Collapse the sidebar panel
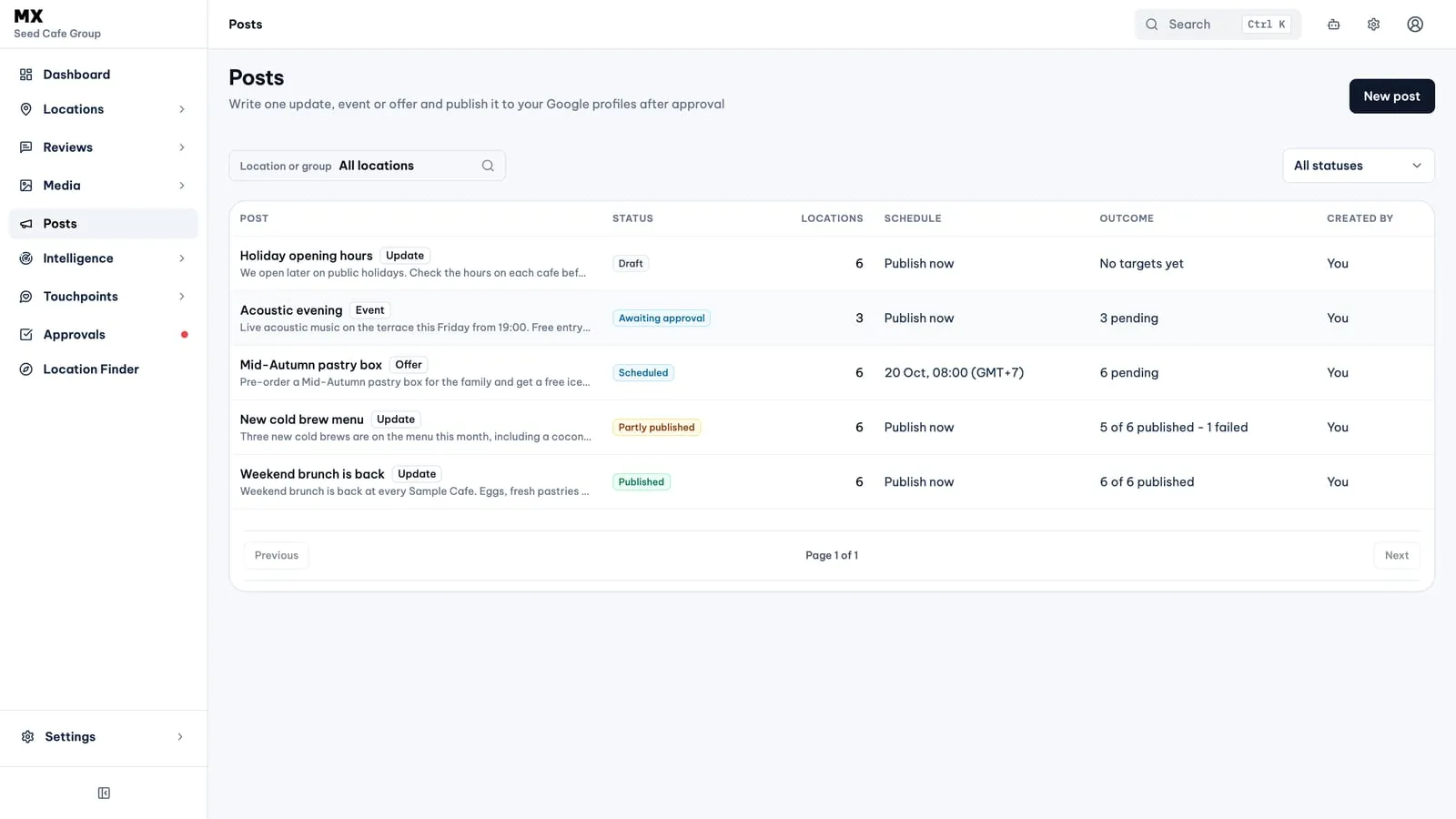1456x819 pixels. (x=104, y=794)
